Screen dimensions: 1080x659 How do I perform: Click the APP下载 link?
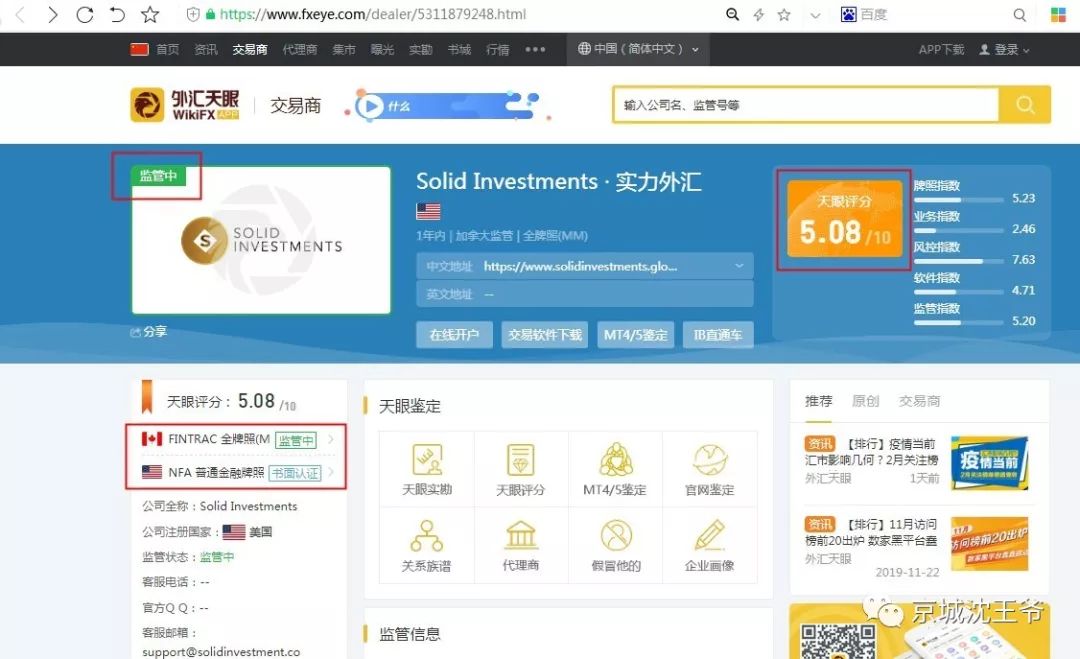[941, 49]
